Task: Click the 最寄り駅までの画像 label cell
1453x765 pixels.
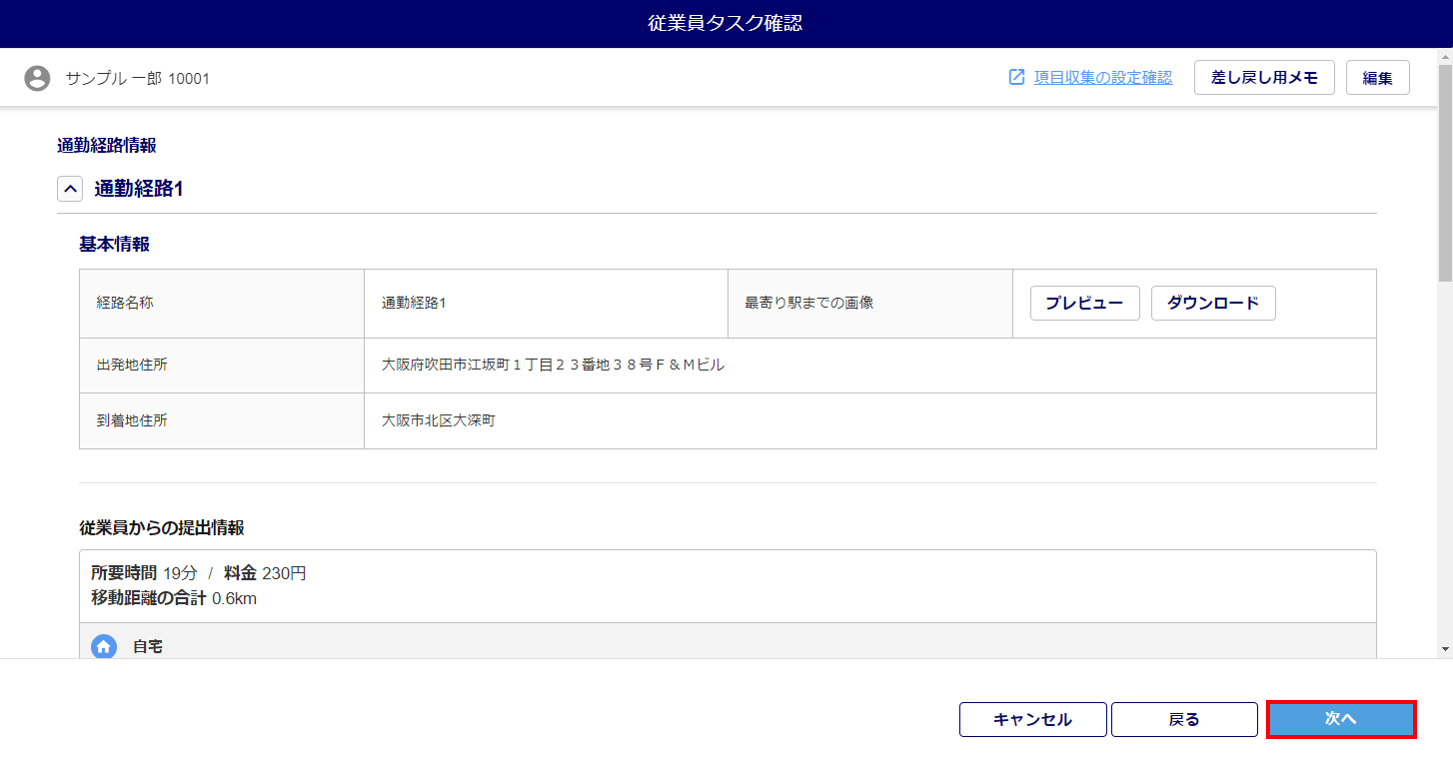Action: [870, 303]
